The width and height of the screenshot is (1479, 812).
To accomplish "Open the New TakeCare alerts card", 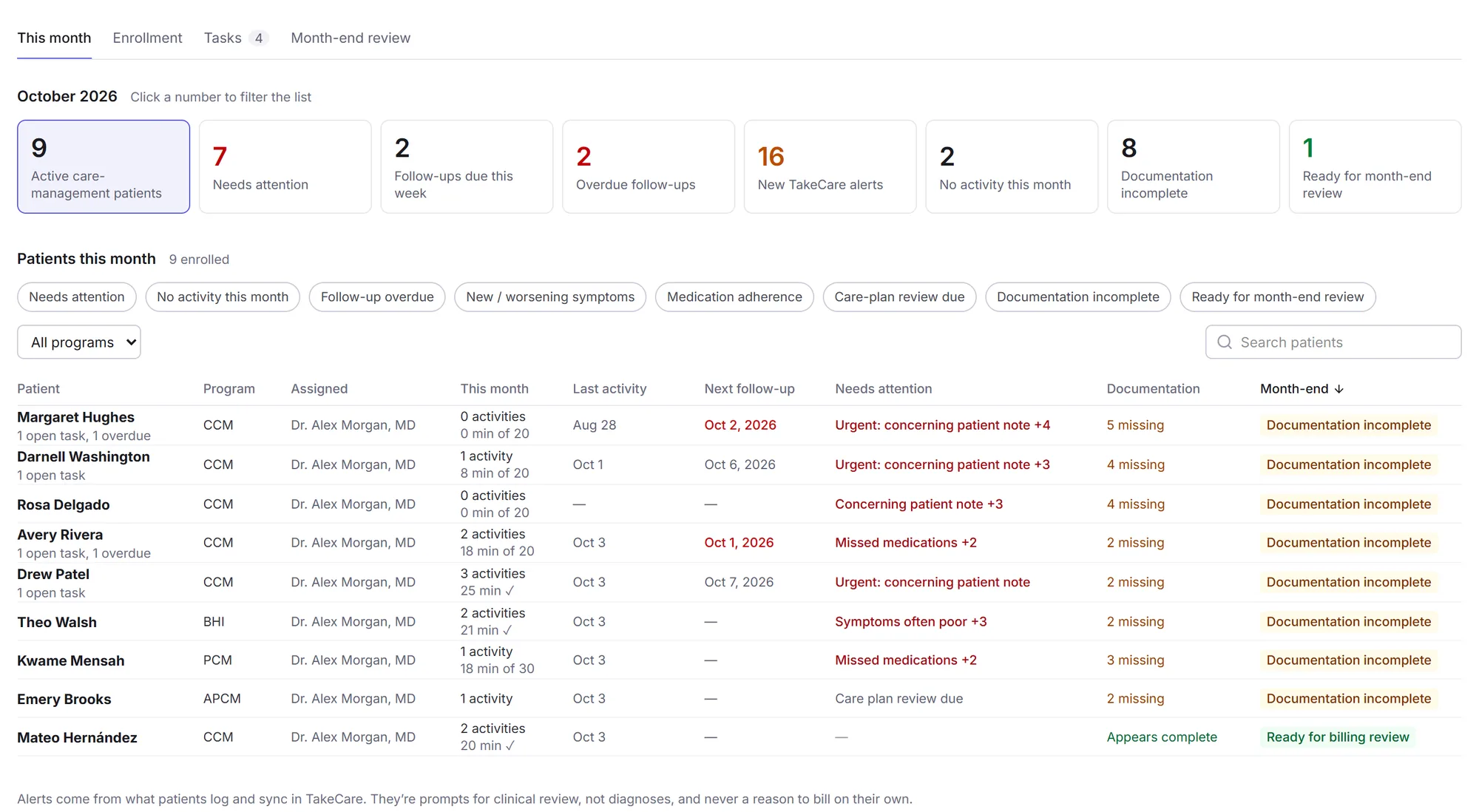I will 830,167.
